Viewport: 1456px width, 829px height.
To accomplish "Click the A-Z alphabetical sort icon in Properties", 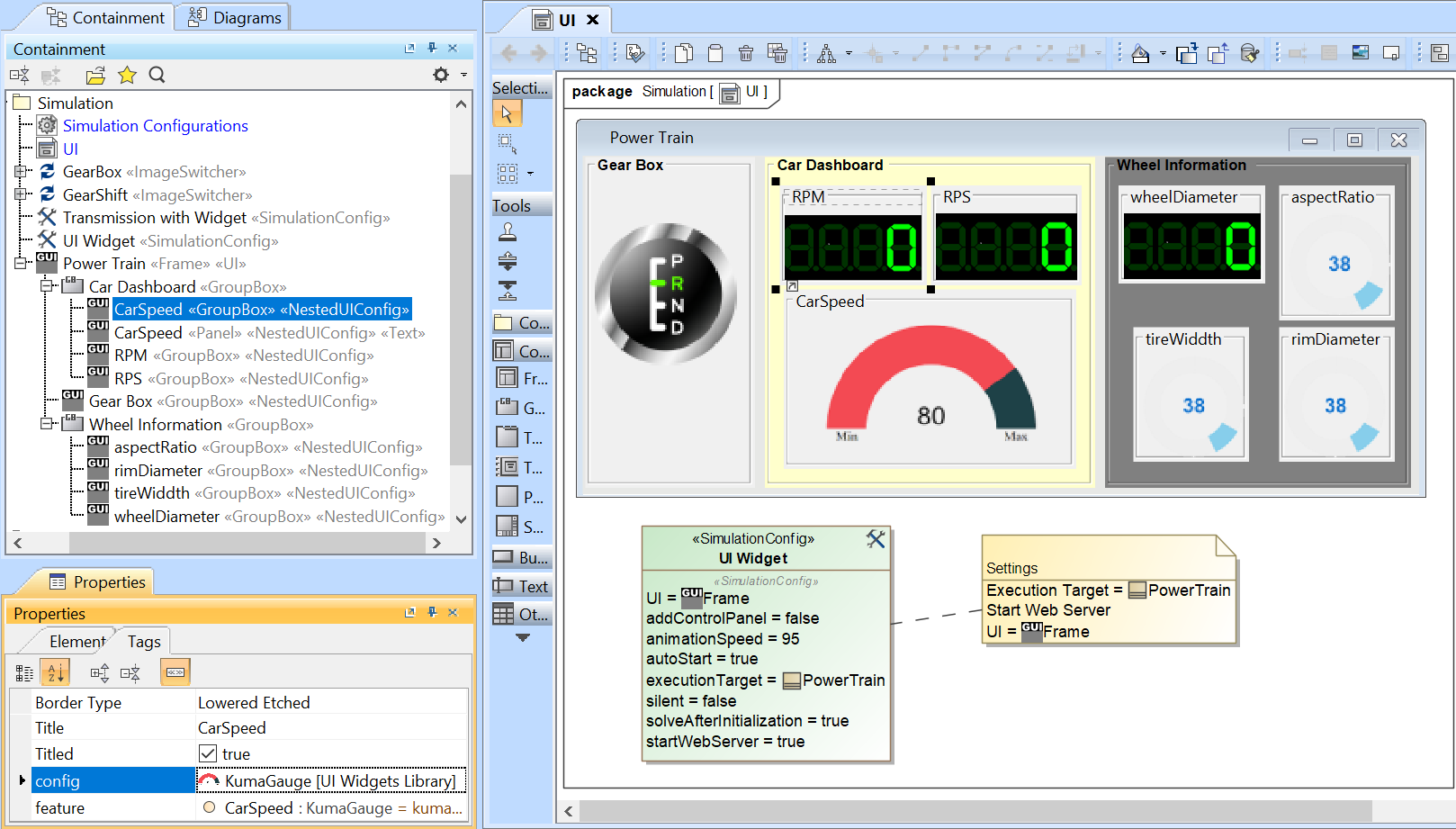I will pyautogui.click(x=56, y=672).
